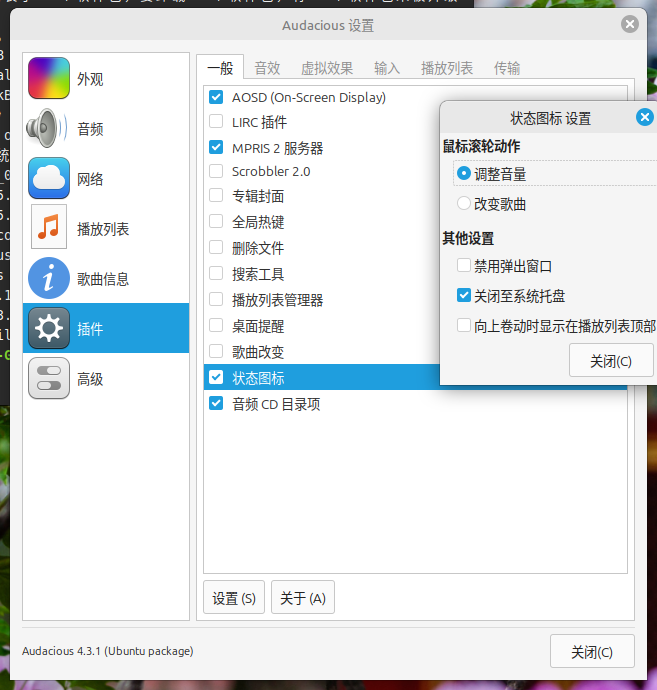This screenshot has width=657, height=690.
Task: Select the 改变歌曲 radio button
Action: click(464, 203)
